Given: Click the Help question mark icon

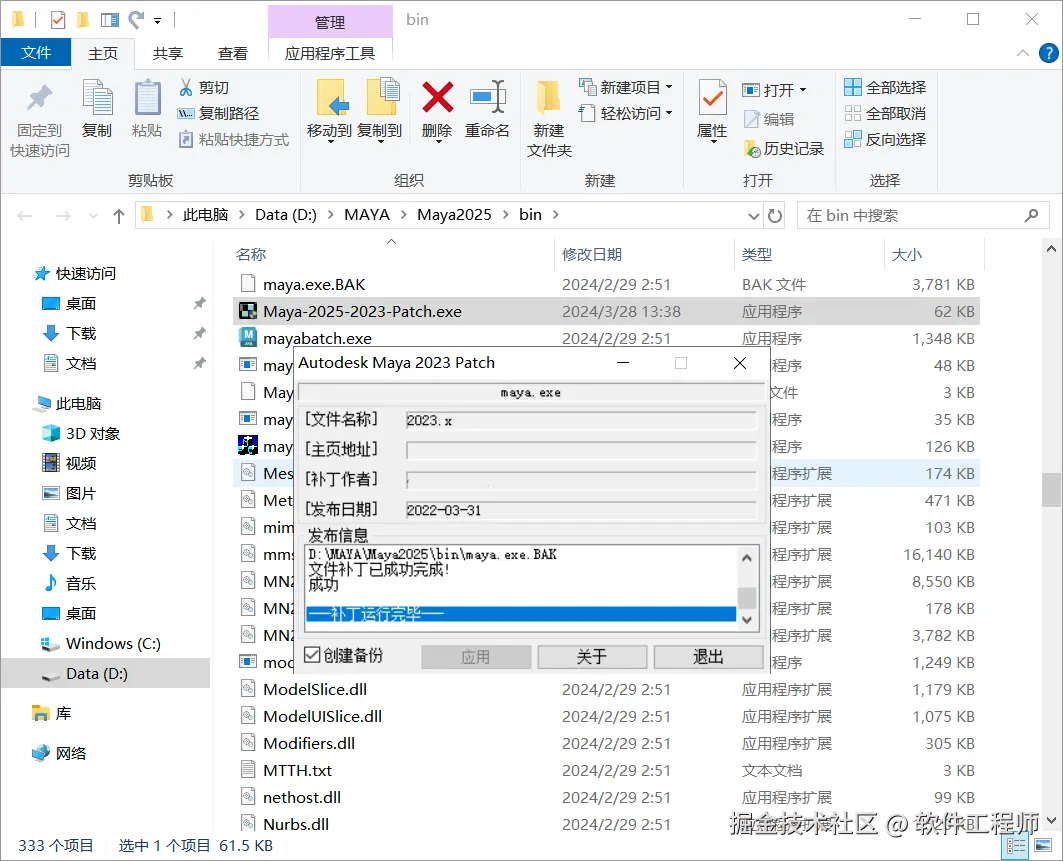Looking at the screenshot, I should 1048,53.
